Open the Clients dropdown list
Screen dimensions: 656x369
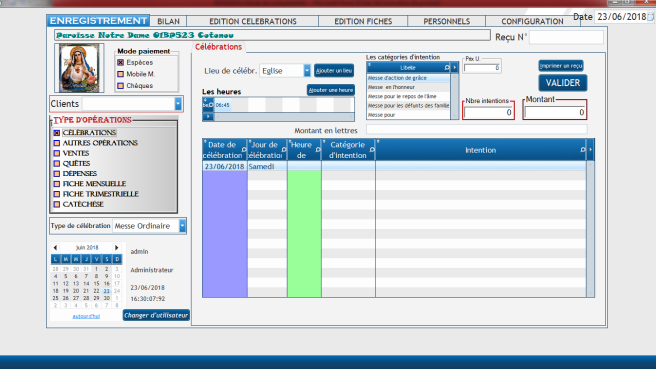pyautogui.click(x=178, y=104)
